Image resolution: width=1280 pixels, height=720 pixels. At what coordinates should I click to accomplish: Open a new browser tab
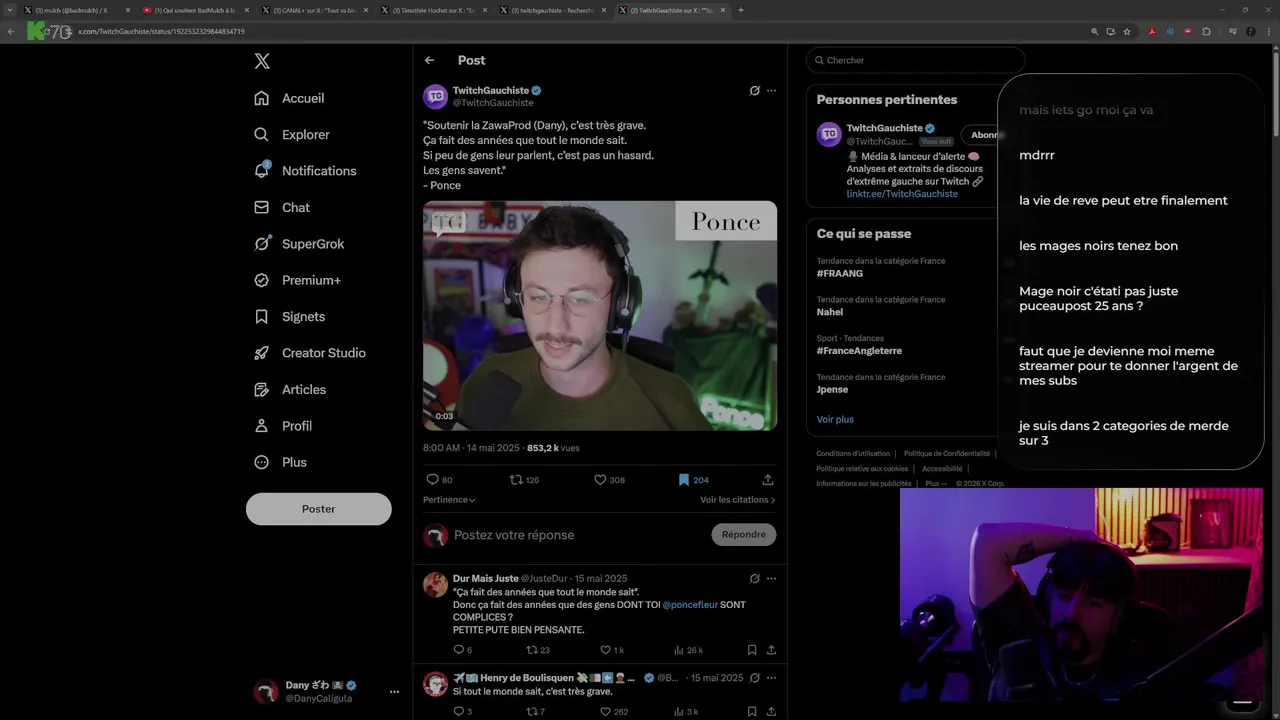pos(740,10)
